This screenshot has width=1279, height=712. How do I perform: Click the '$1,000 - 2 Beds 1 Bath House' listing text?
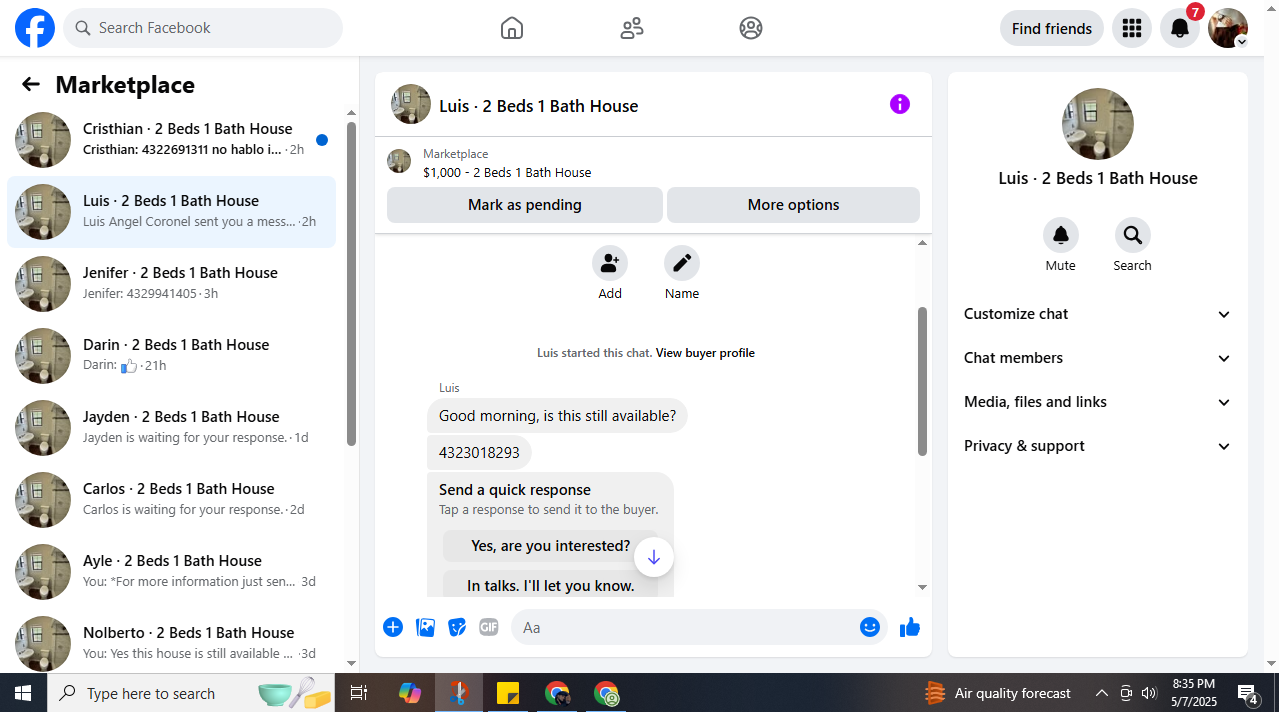[x=507, y=173]
